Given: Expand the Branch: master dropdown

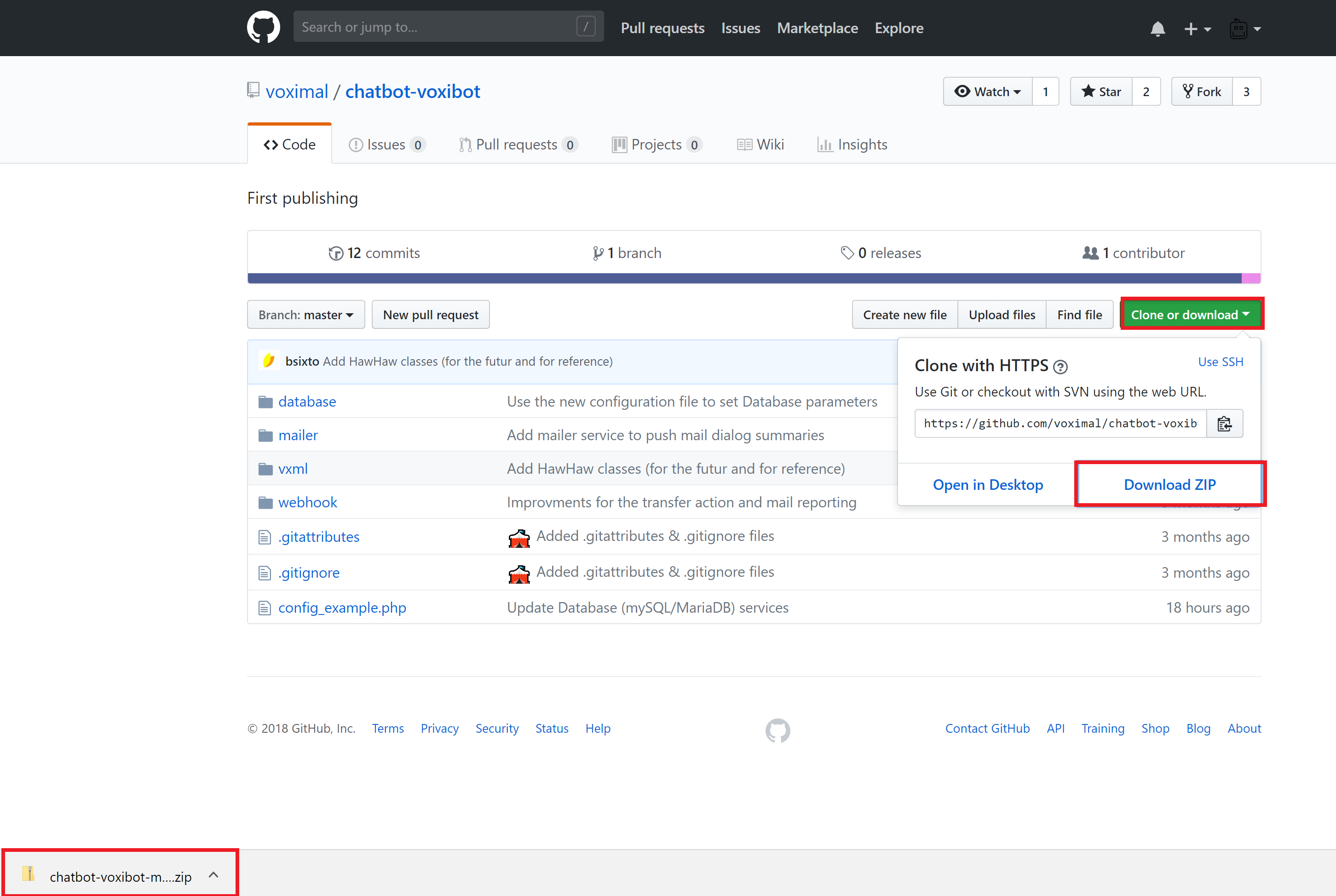Looking at the screenshot, I should [306, 315].
